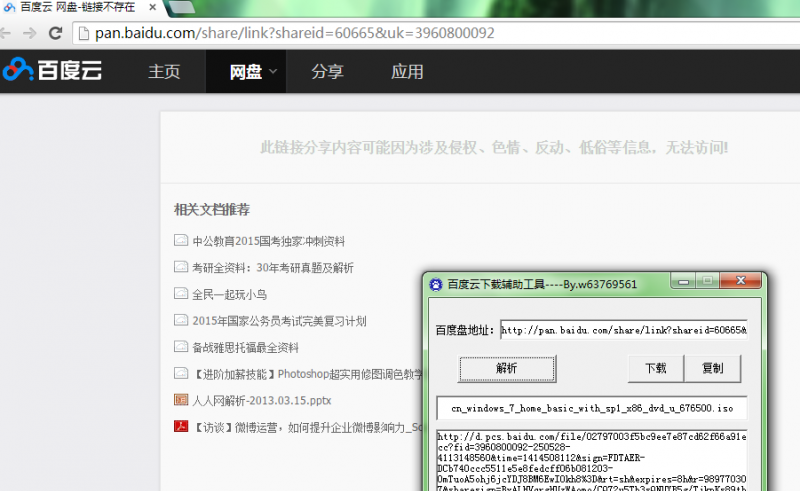Click icon beside 中公教育2015国考 document
Image resolution: width=800 pixels, height=491 pixels.
point(181,240)
